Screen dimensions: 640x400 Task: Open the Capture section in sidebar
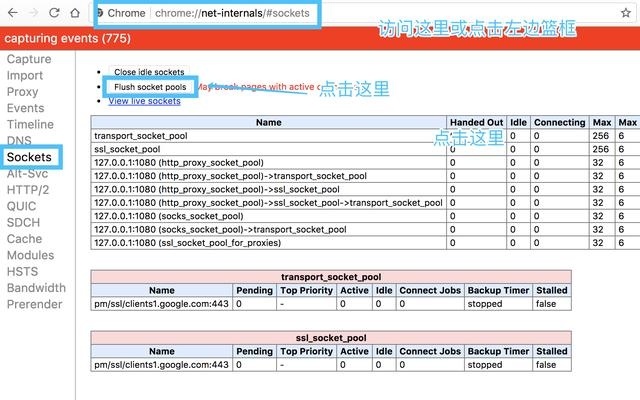pos(31,59)
